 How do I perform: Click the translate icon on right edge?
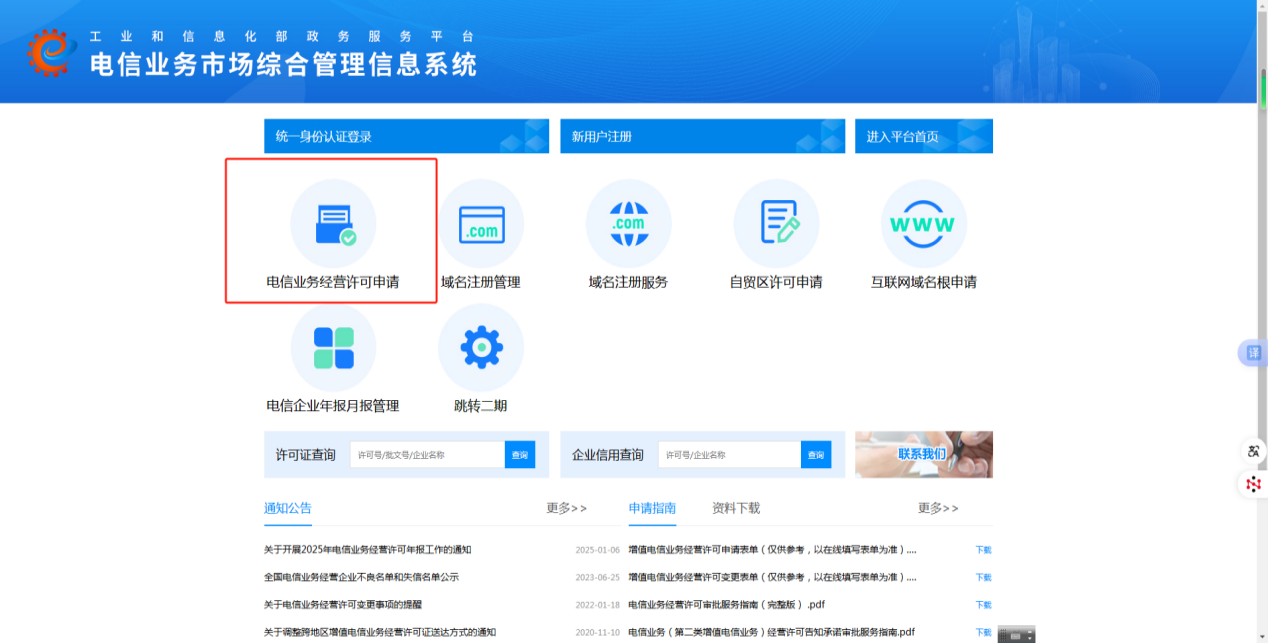pyautogui.click(x=1253, y=353)
